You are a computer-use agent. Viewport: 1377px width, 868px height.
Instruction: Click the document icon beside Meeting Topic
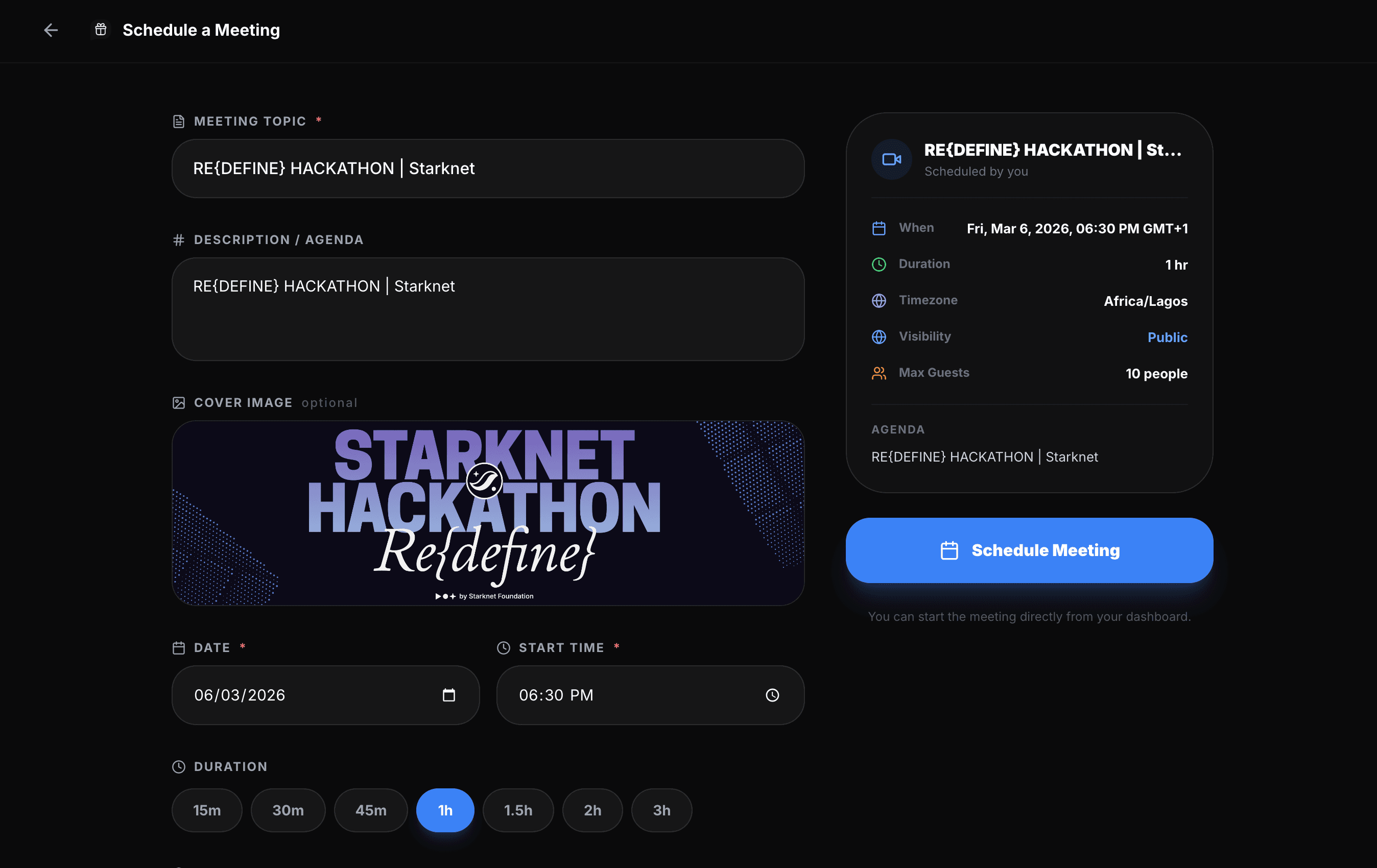click(178, 121)
